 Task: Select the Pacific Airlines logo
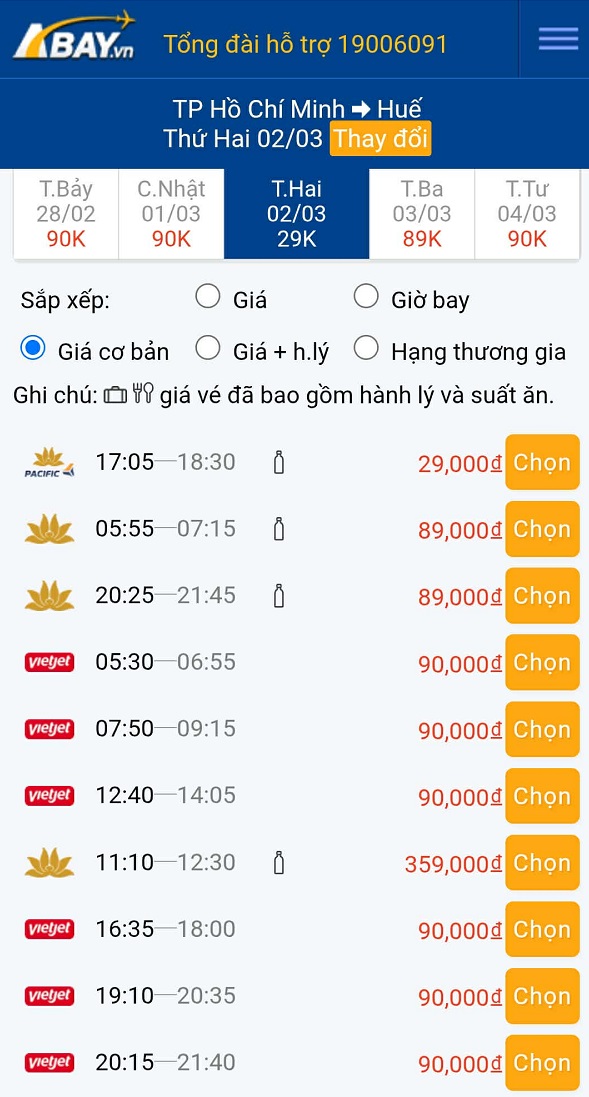pyautogui.click(x=48, y=462)
